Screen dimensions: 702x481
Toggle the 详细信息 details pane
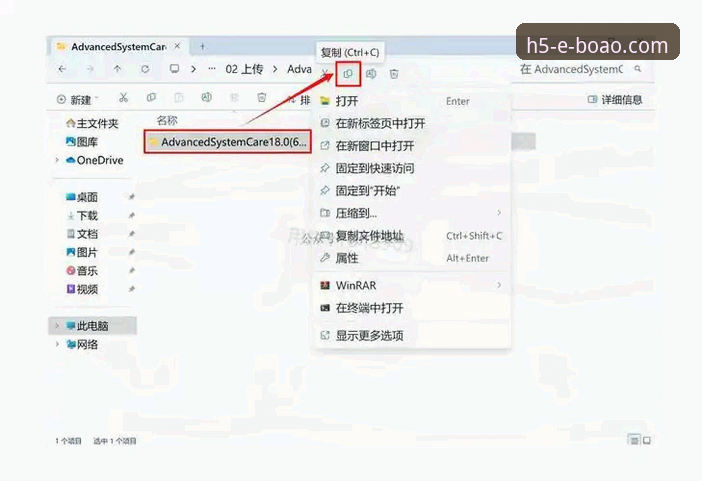tap(615, 99)
